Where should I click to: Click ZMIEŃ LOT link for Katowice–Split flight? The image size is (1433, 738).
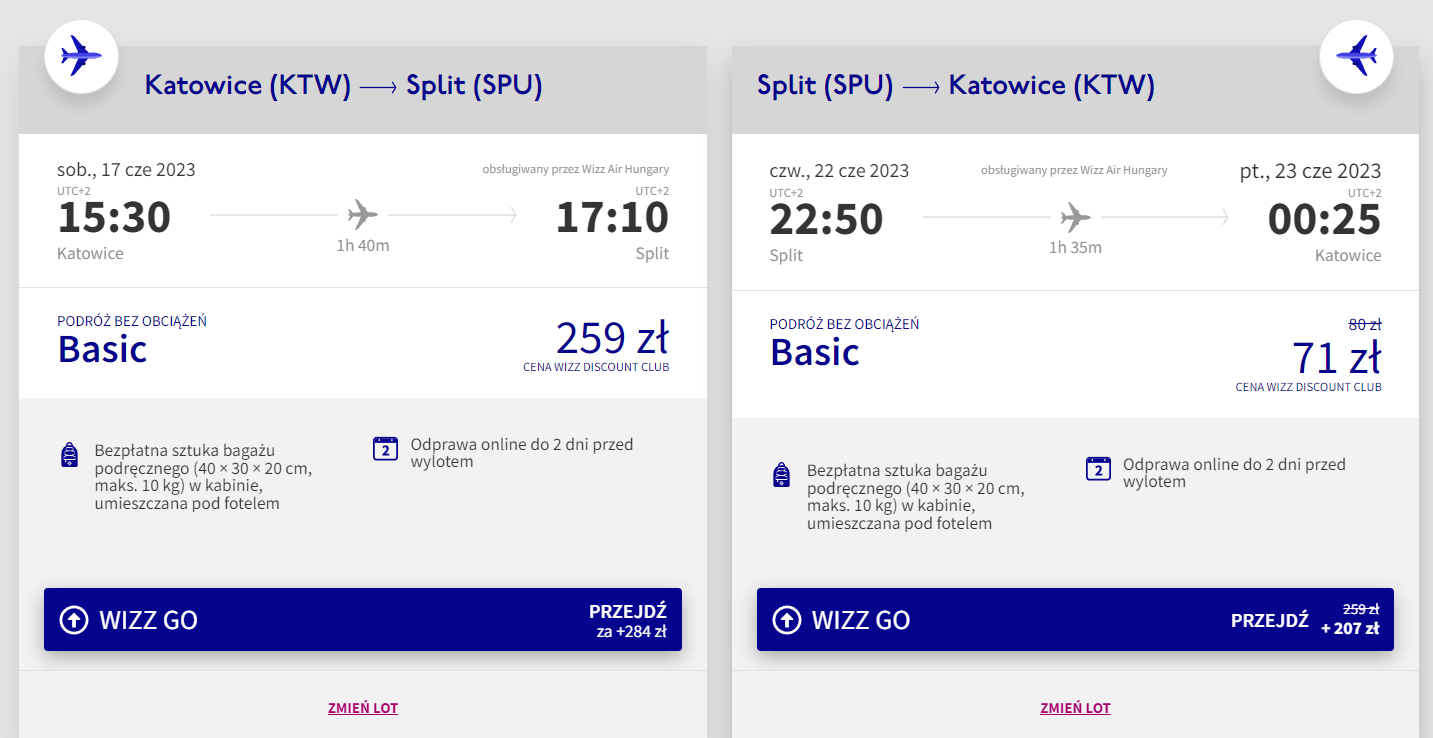(363, 708)
